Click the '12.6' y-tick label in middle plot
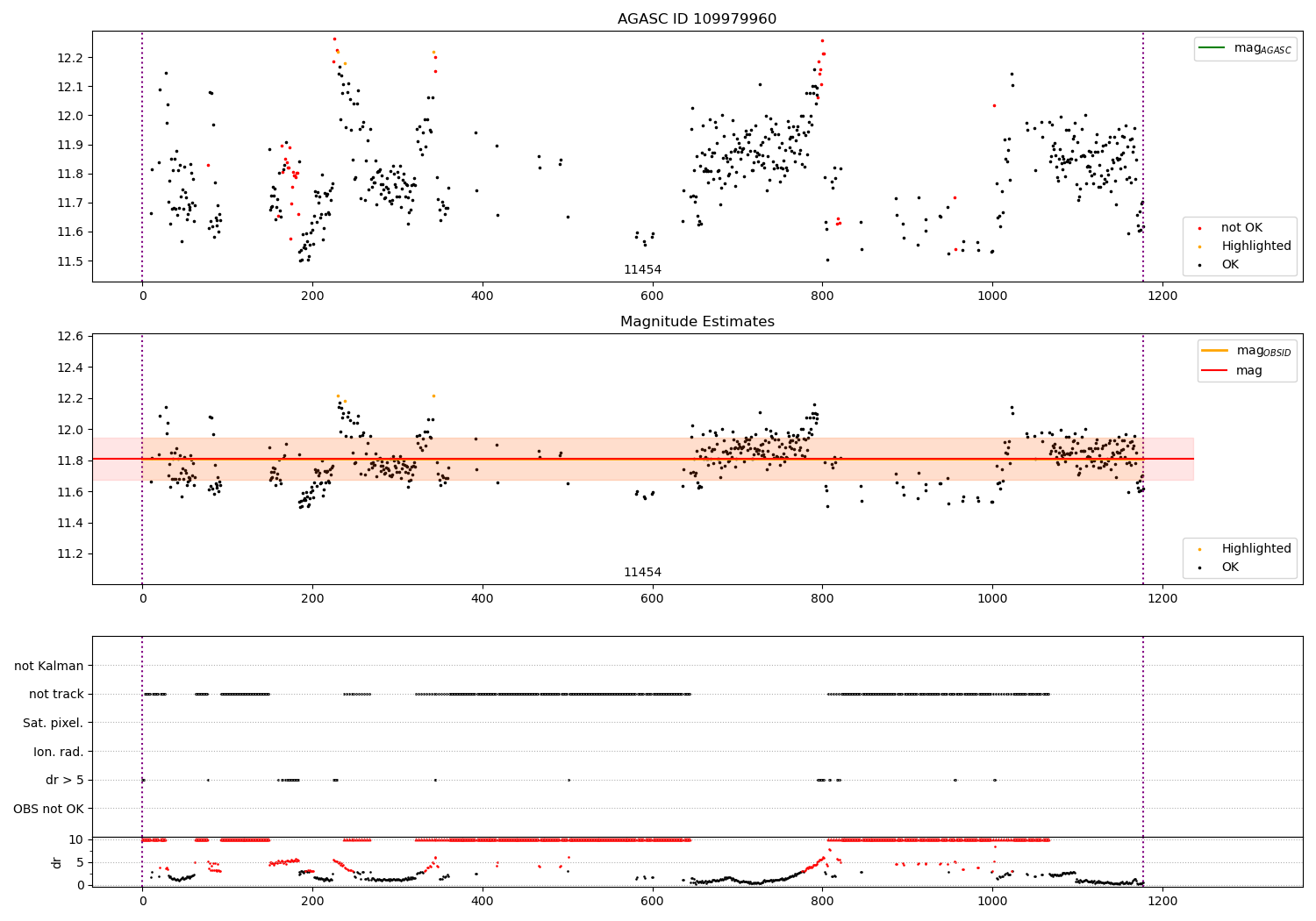 tap(71, 337)
